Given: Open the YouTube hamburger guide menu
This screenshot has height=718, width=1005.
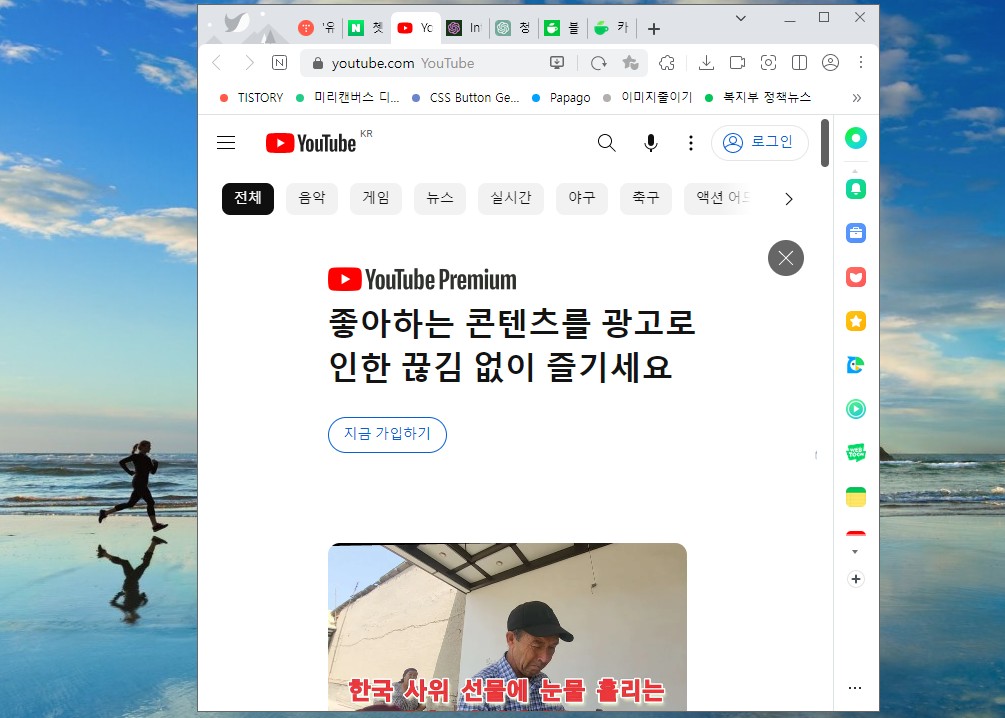Looking at the screenshot, I should point(226,142).
